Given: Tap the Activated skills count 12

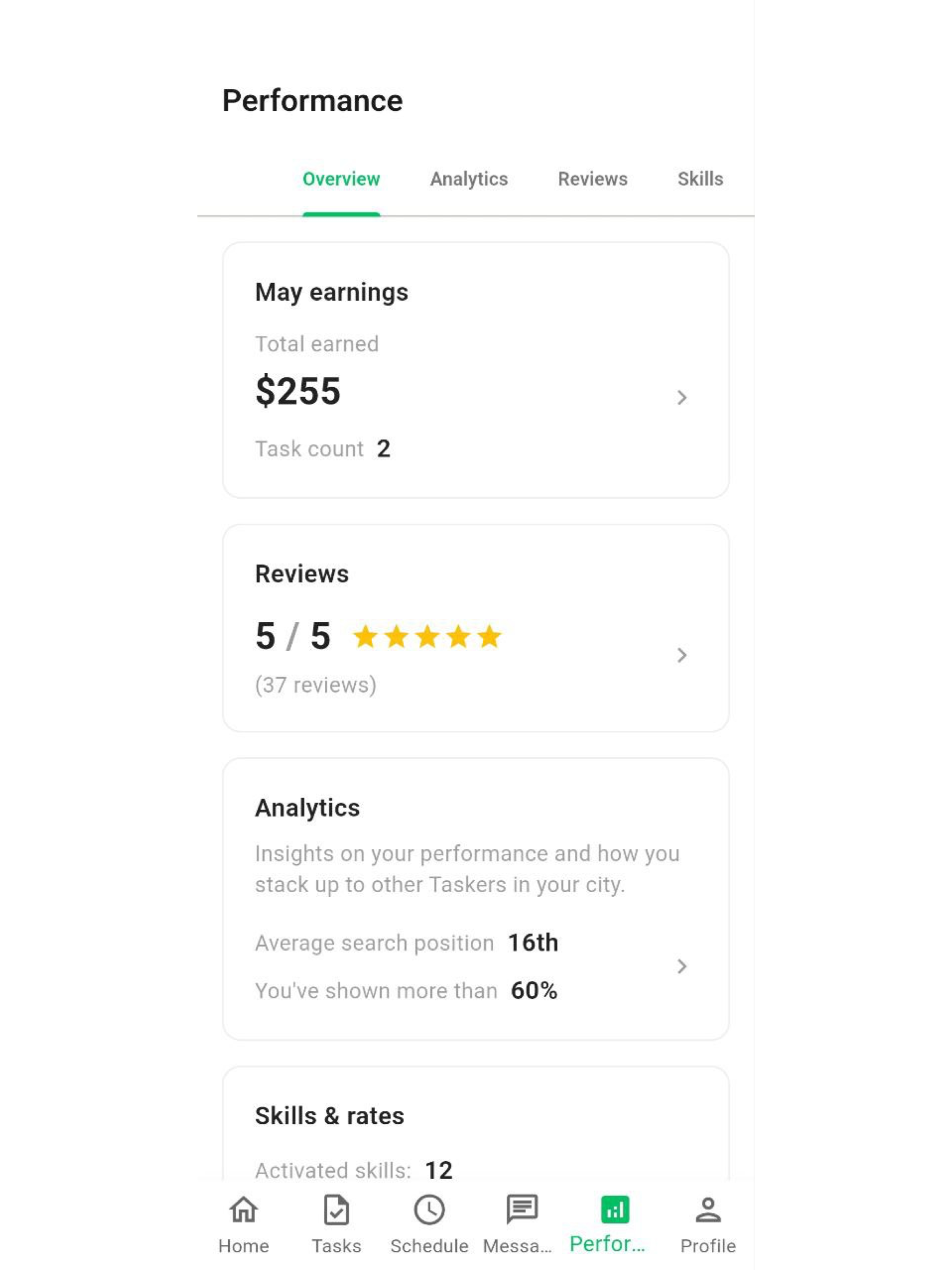Looking at the screenshot, I should 439,1170.
